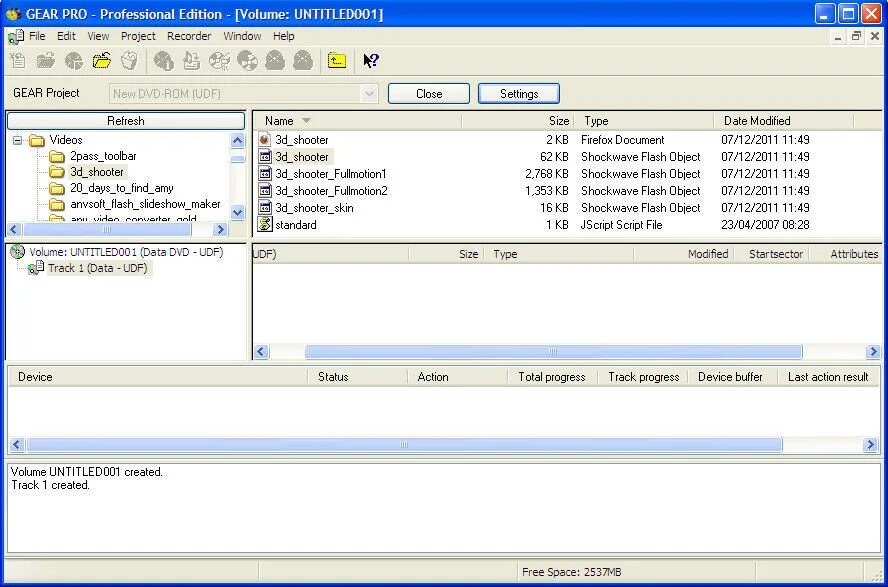The image size is (888, 587).
Task: Click the Flash icon of 3d_shooter_Fullmotion1
Action: [264, 173]
